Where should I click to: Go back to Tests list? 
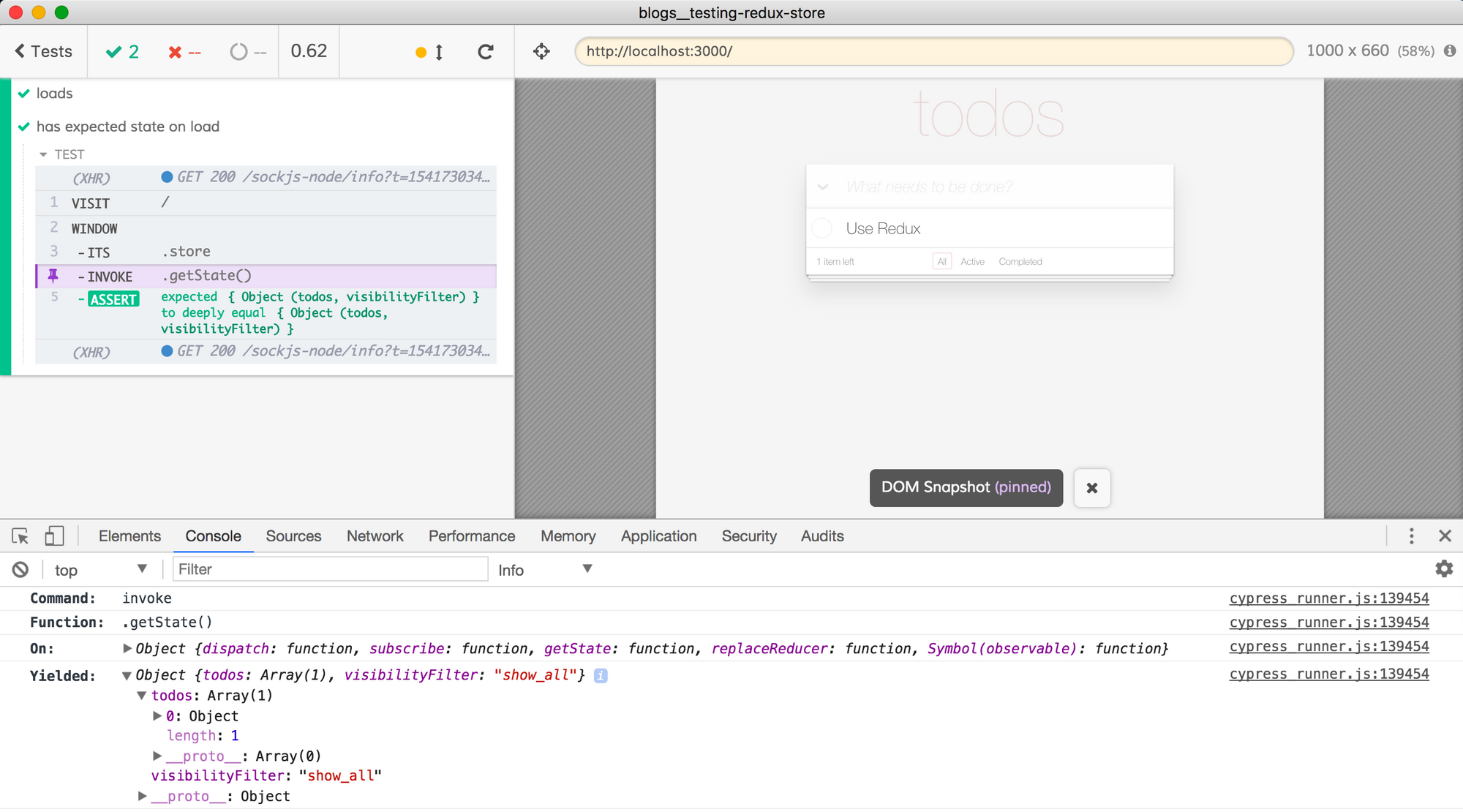[44, 51]
